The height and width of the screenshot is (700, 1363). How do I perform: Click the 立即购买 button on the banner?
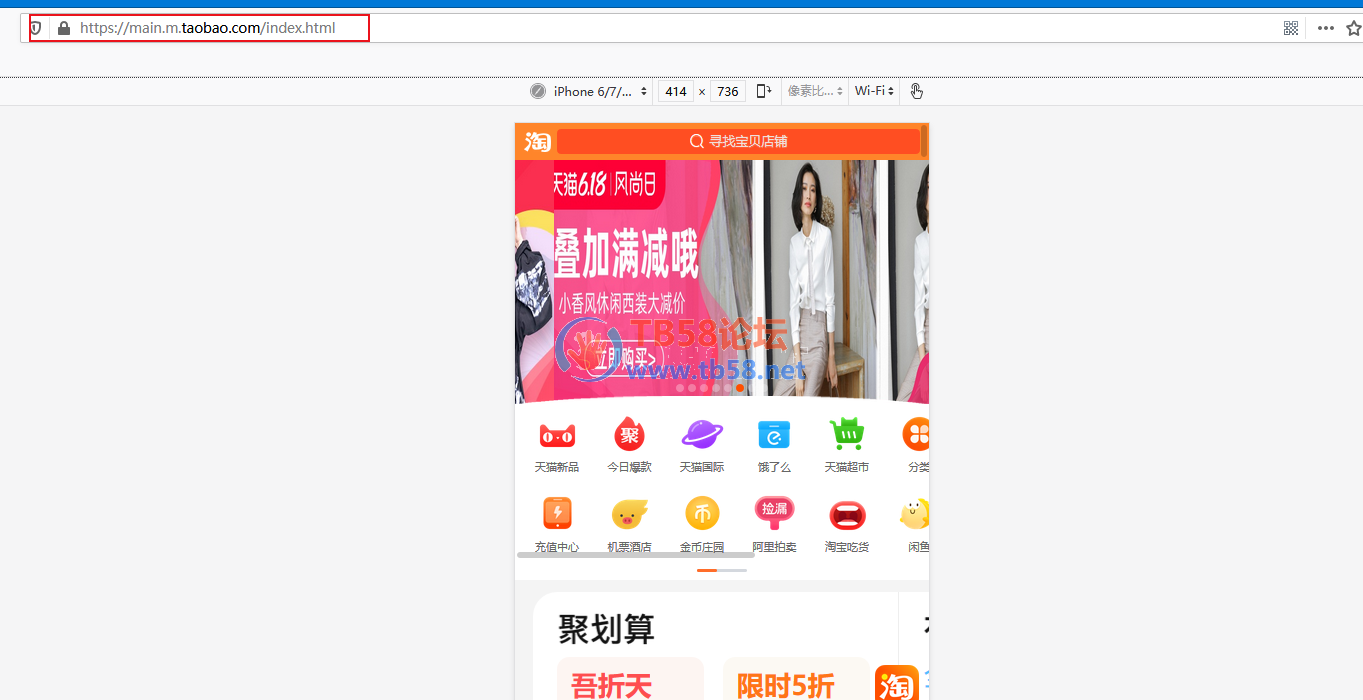(626, 358)
